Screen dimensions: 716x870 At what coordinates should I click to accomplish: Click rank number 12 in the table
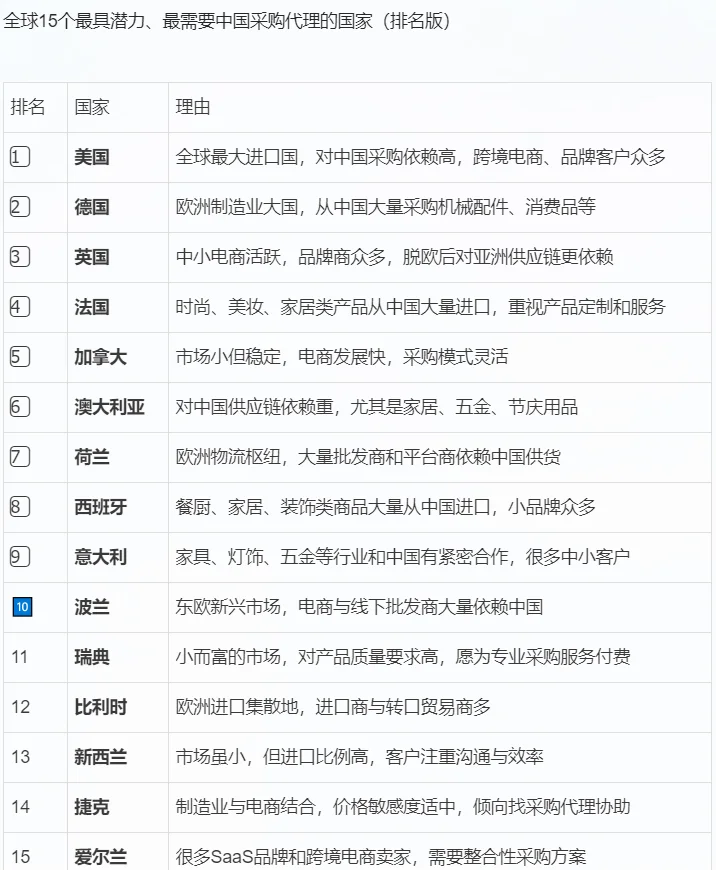(x=20, y=707)
